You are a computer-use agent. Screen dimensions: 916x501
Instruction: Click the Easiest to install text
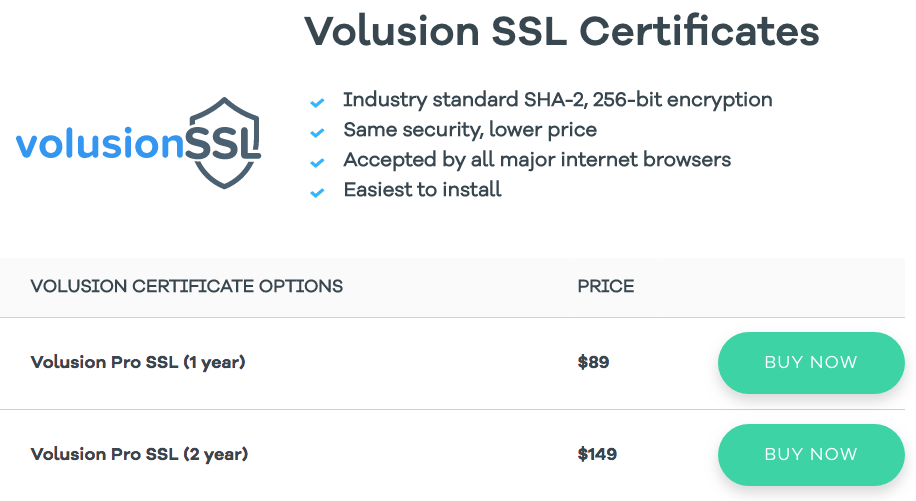(x=422, y=190)
